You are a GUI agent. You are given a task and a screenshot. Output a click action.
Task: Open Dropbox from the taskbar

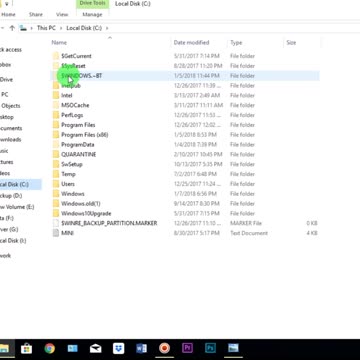(x=119, y=348)
